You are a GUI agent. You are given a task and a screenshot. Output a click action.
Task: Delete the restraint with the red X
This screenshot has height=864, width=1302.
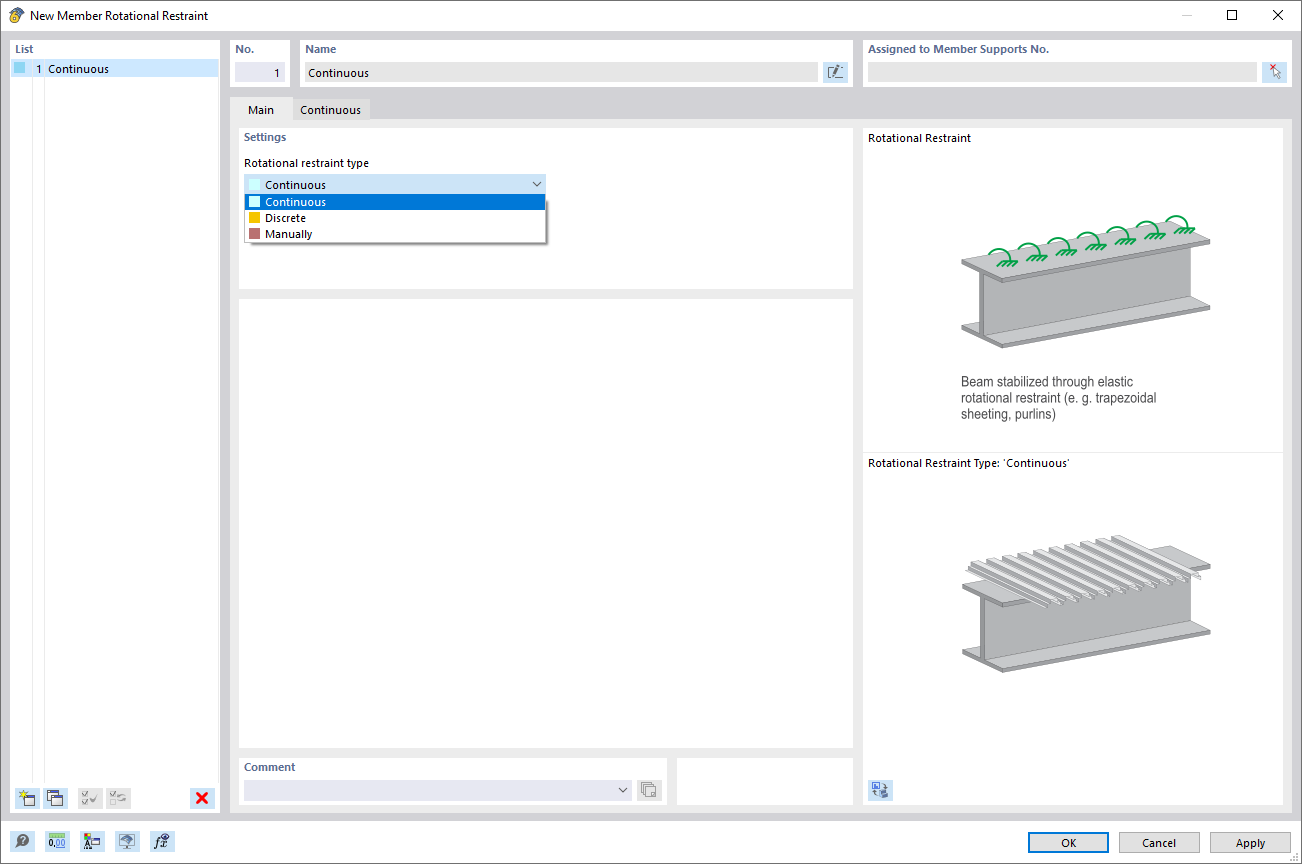pos(202,798)
